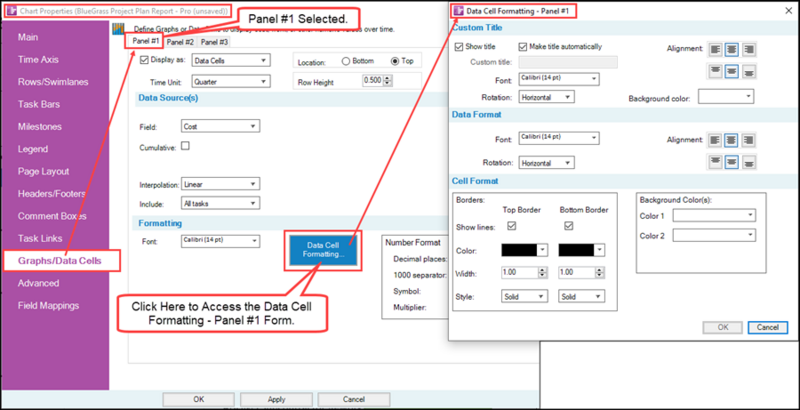
Task: Center the Custom Title horizontally
Action: (x=732, y=49)
